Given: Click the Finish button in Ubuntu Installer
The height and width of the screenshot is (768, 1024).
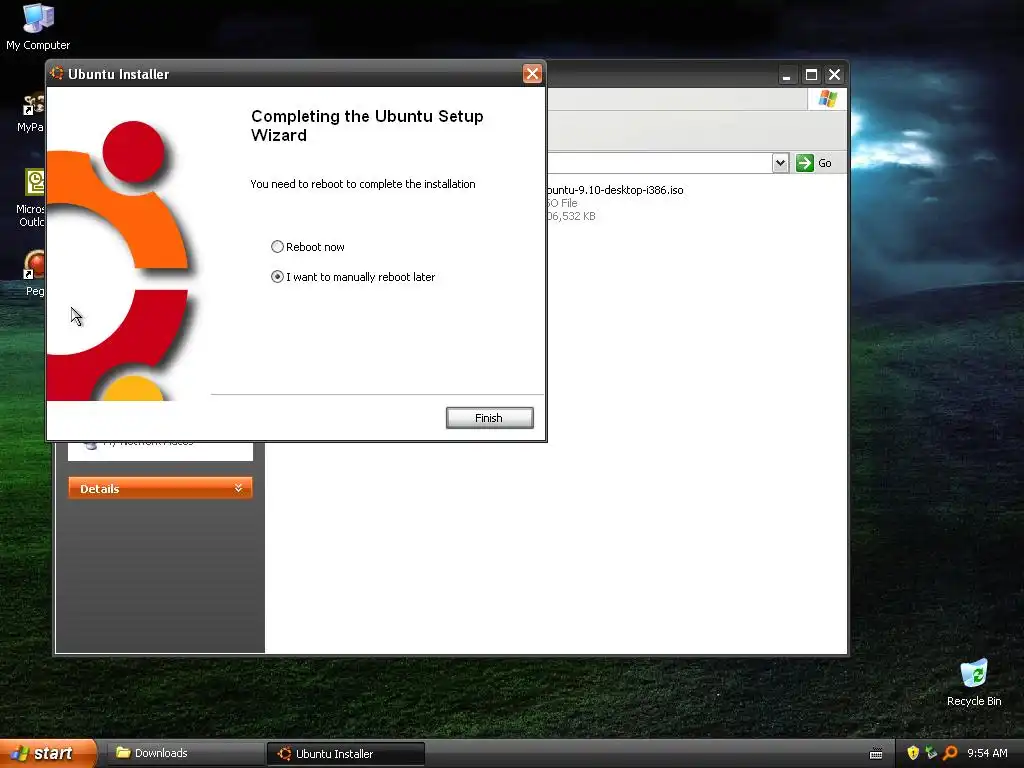Looking at the screenshot, I should (x=489, y=418).
